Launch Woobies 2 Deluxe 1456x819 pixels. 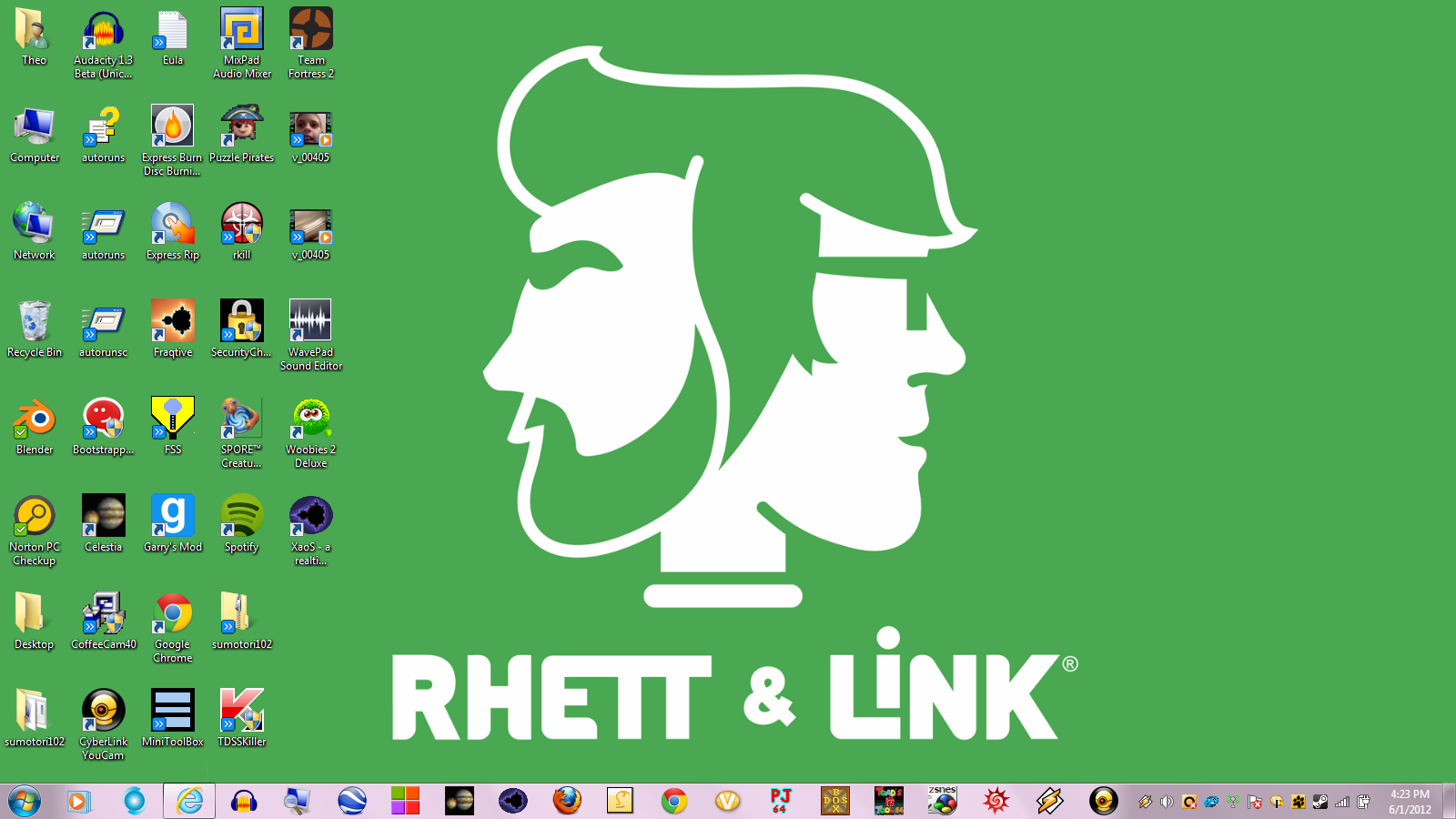click(x=310, y=419)
